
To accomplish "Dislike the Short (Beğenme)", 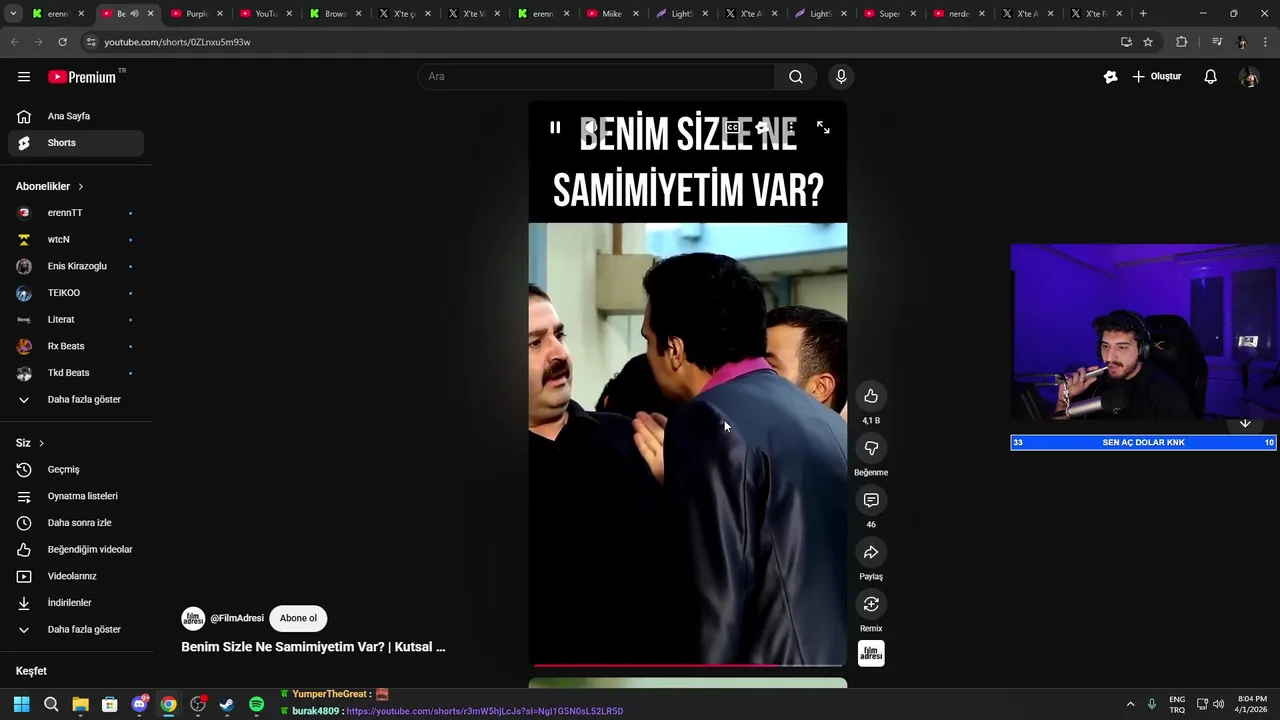I will pyautogui.click(x=871, y=448).
